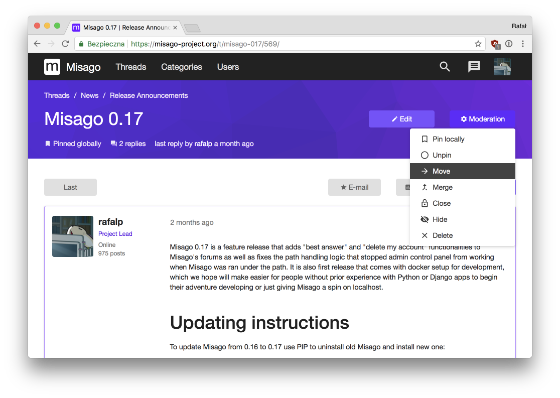Click the macOS green maximize button
Screen dimensions: 560x398
(x=57, y=26)
